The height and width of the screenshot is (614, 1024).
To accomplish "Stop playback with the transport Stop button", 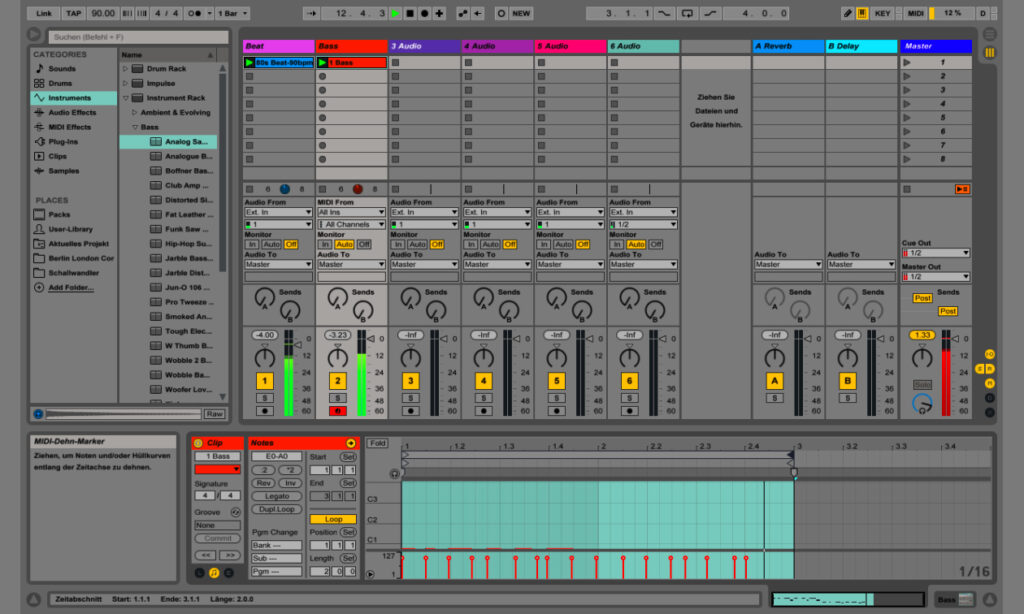I will (x=409, y=13).
